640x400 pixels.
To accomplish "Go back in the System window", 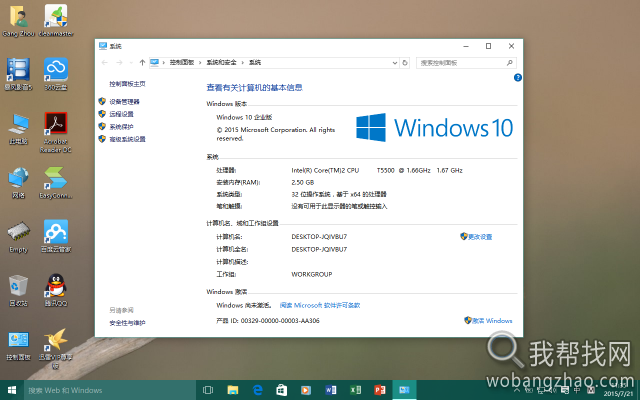I will pyautogui.click(x=104, y=62).
